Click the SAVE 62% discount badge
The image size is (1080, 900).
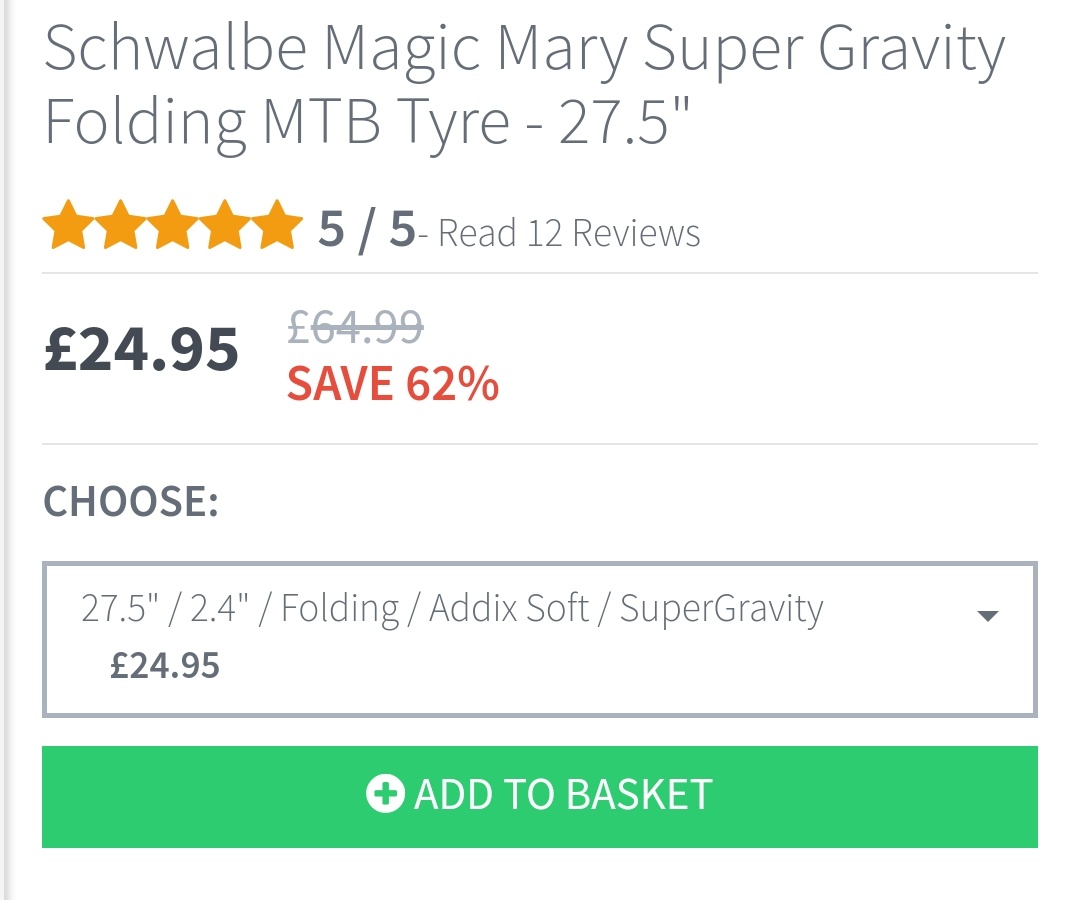(393, 383)
